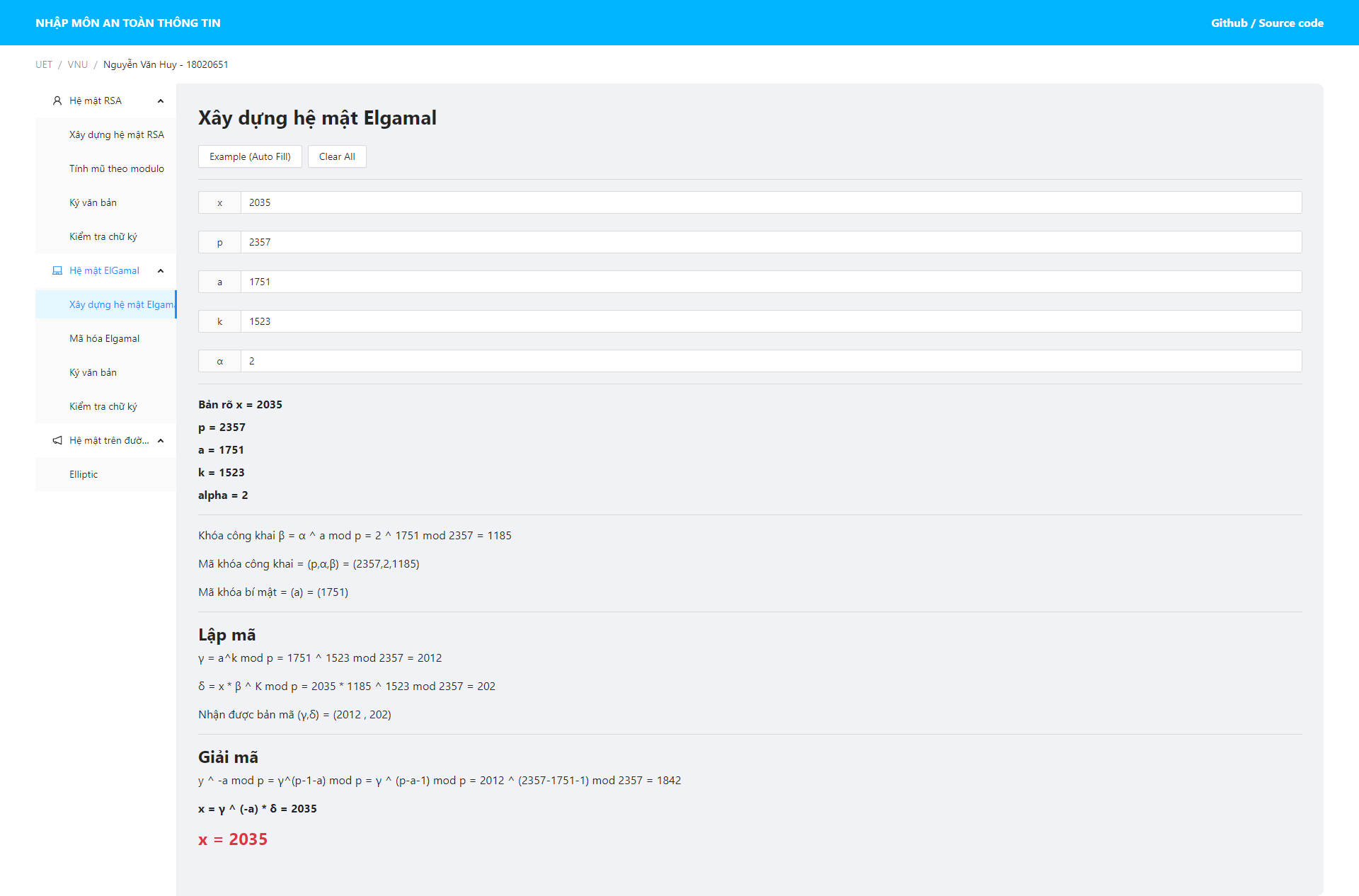Select Ký văn bản under ElGamal

pos(93,372)
